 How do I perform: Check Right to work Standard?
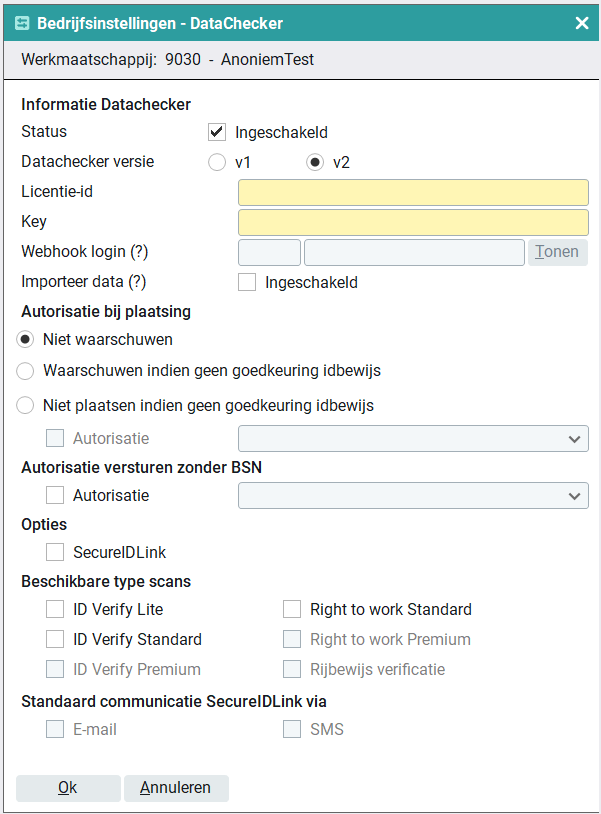click(292, 609)
